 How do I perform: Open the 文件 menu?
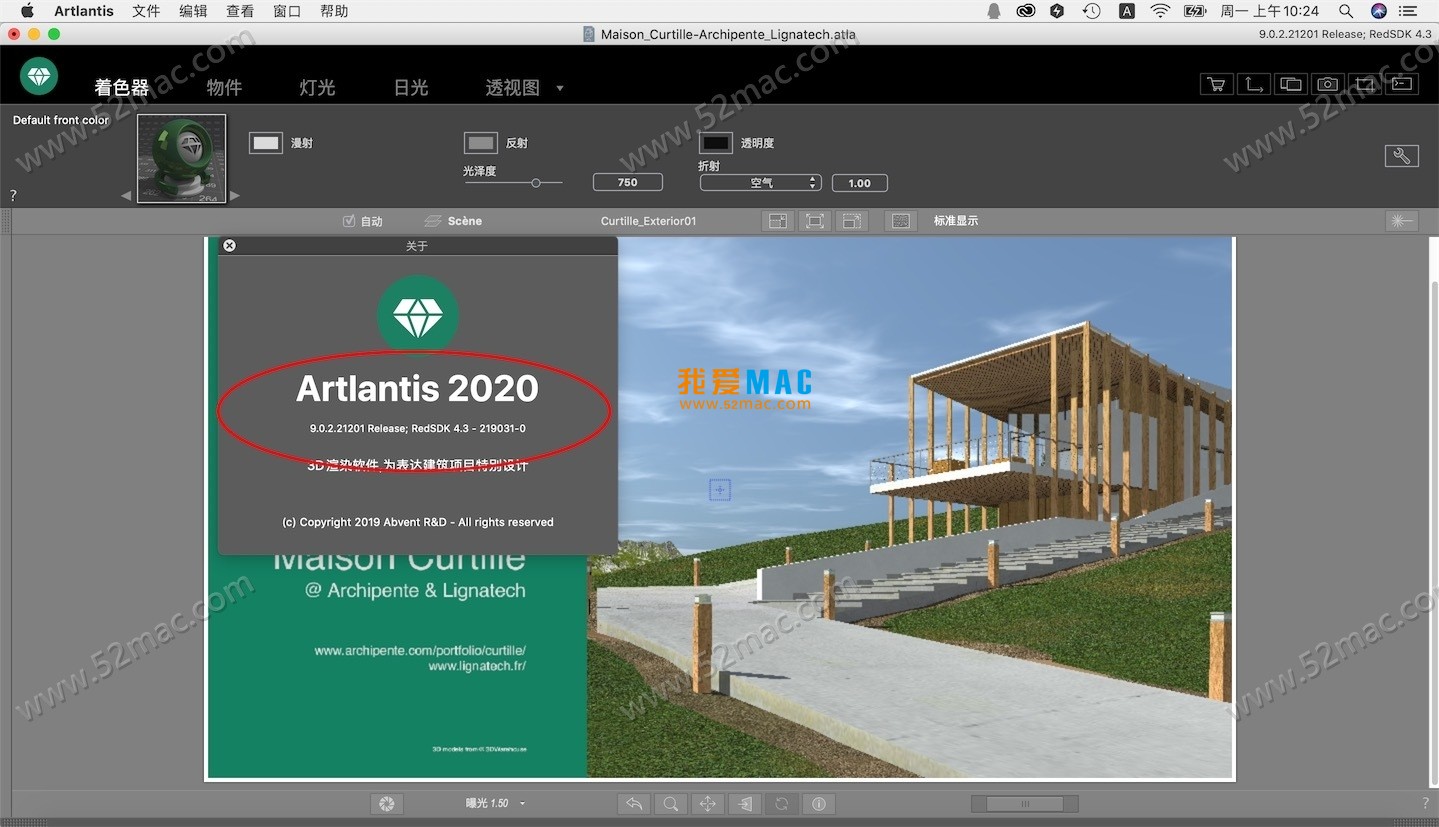[146, 11]
